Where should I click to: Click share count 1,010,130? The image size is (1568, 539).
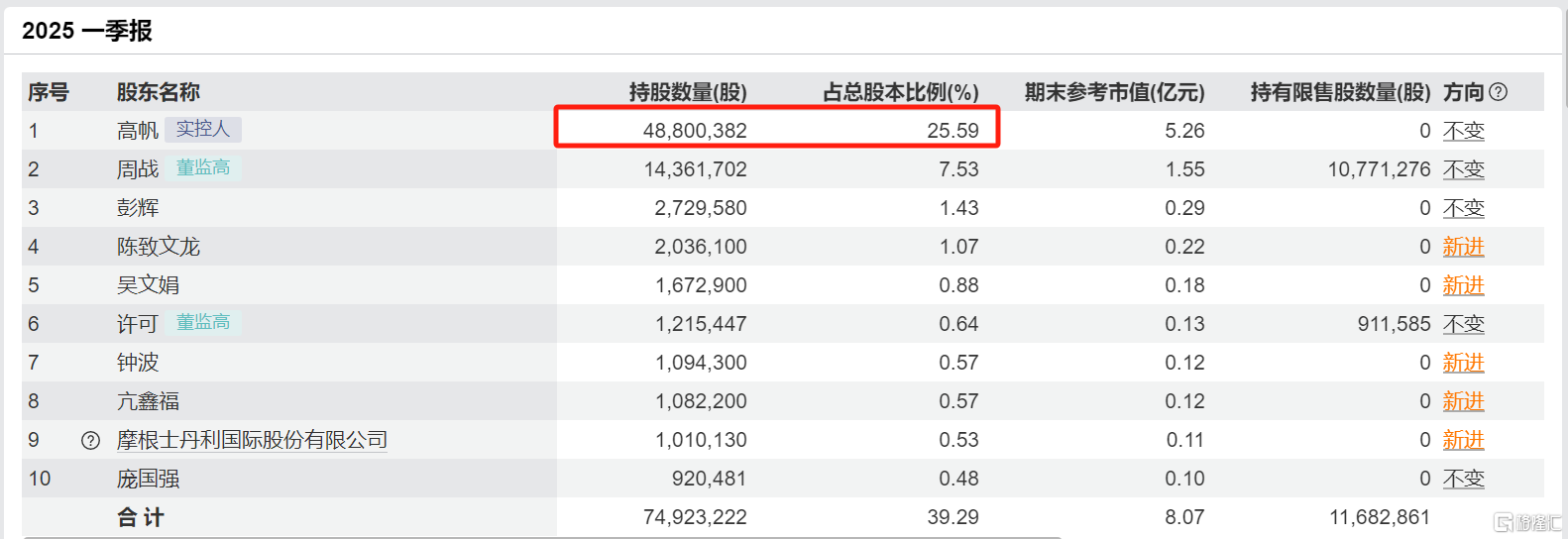(701, 440)
